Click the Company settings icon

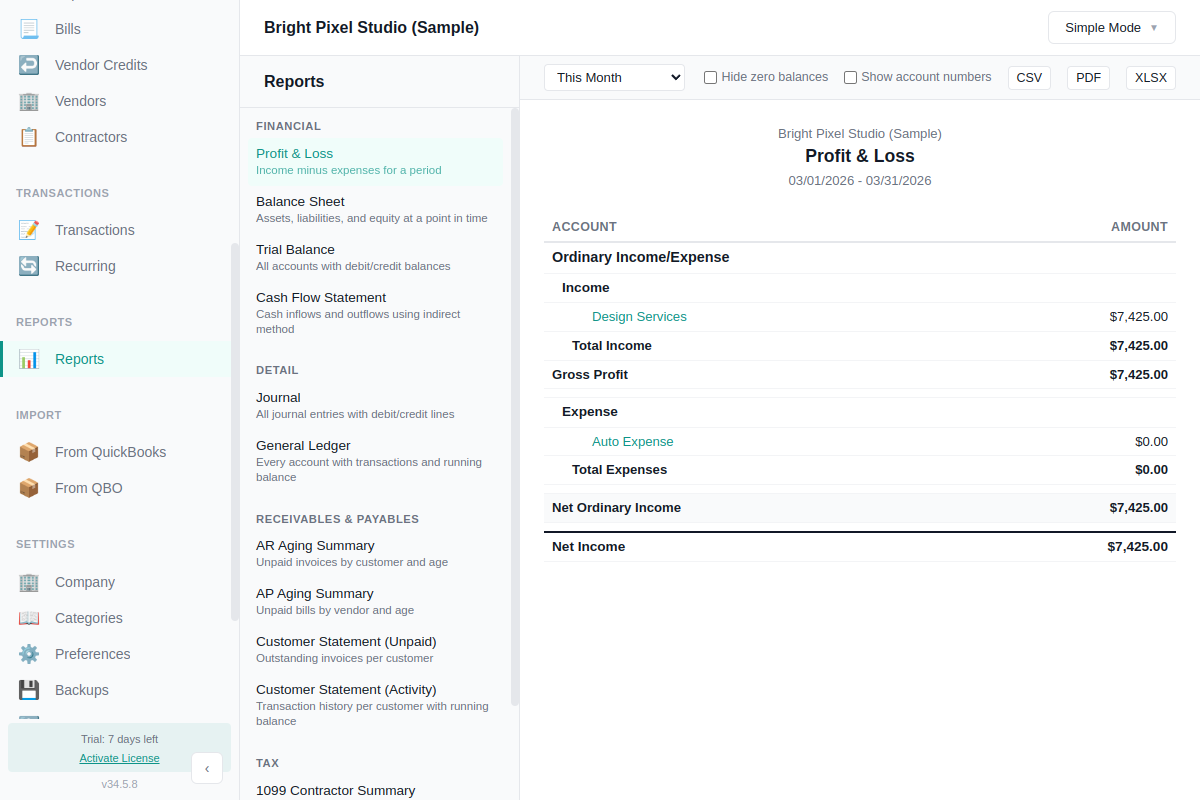tap(28, 581)
